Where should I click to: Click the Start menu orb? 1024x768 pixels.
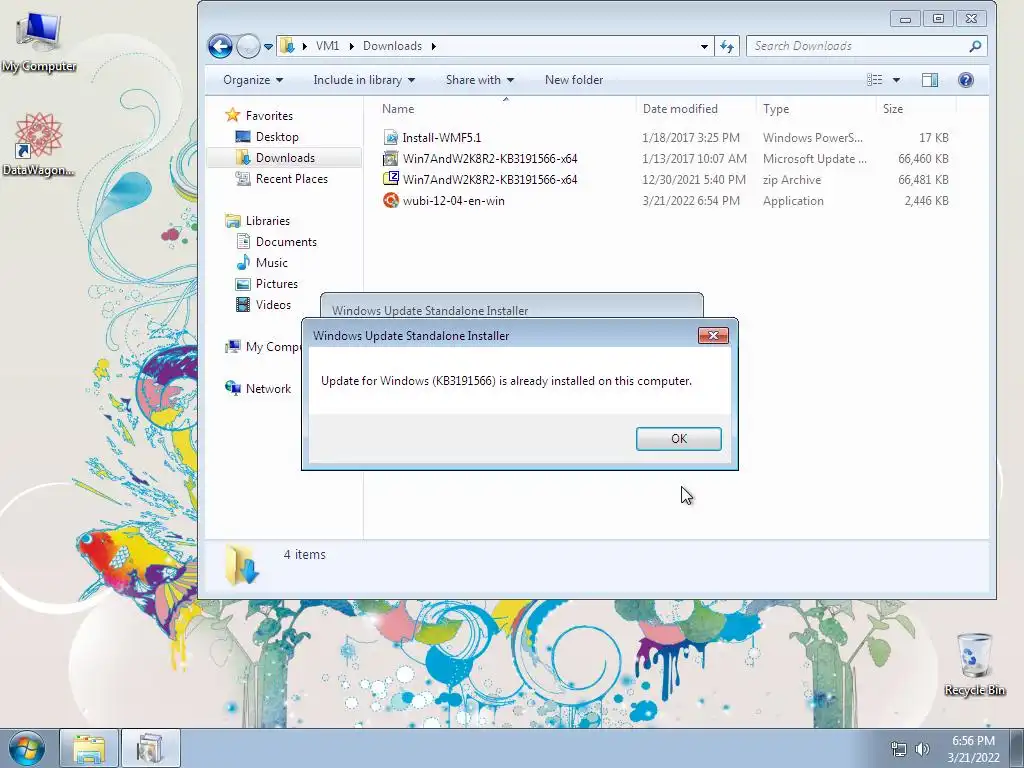click(27, 748)
